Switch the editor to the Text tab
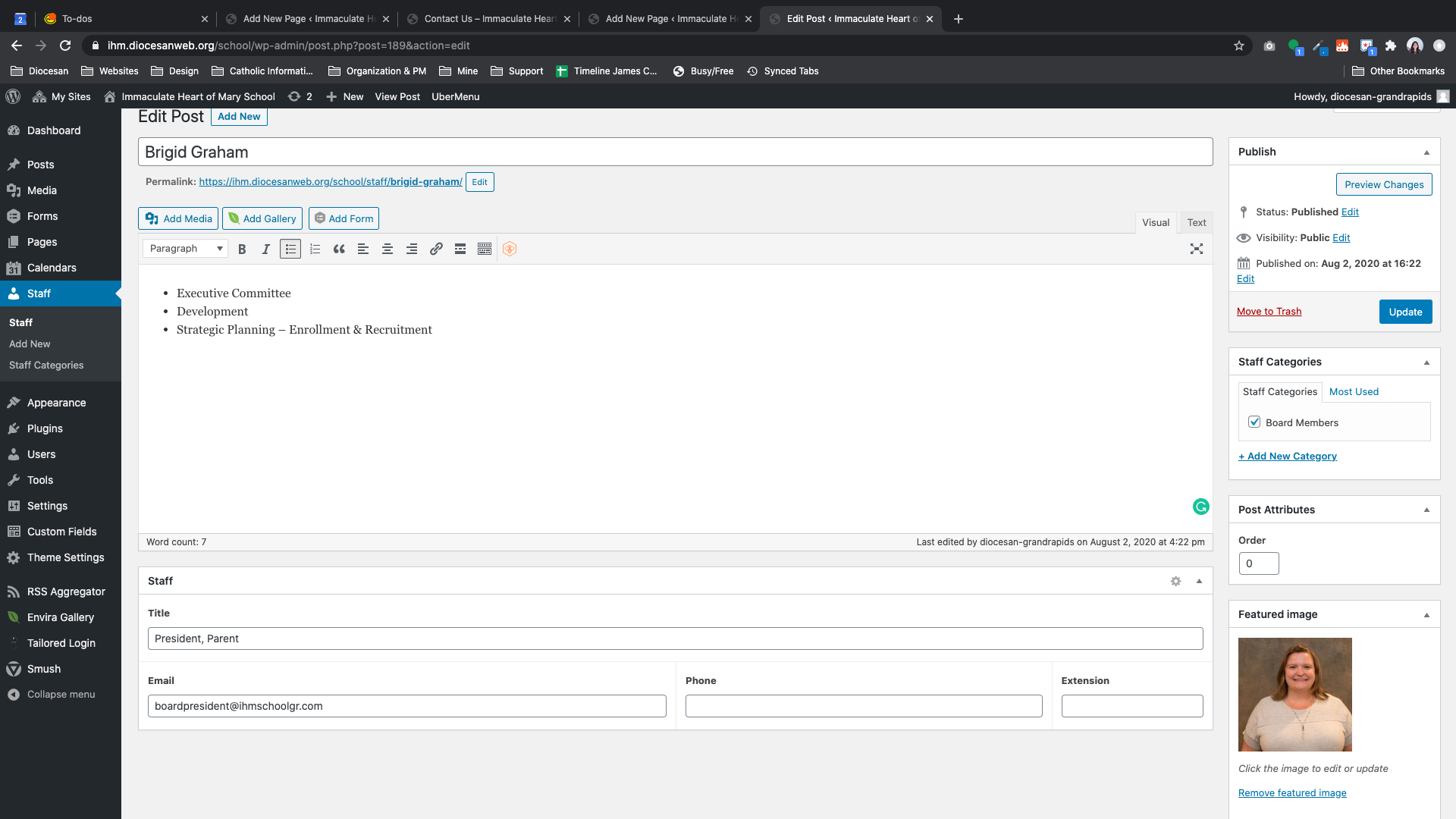This screenshot has height=819, width=1456. tap(1197, 222)
